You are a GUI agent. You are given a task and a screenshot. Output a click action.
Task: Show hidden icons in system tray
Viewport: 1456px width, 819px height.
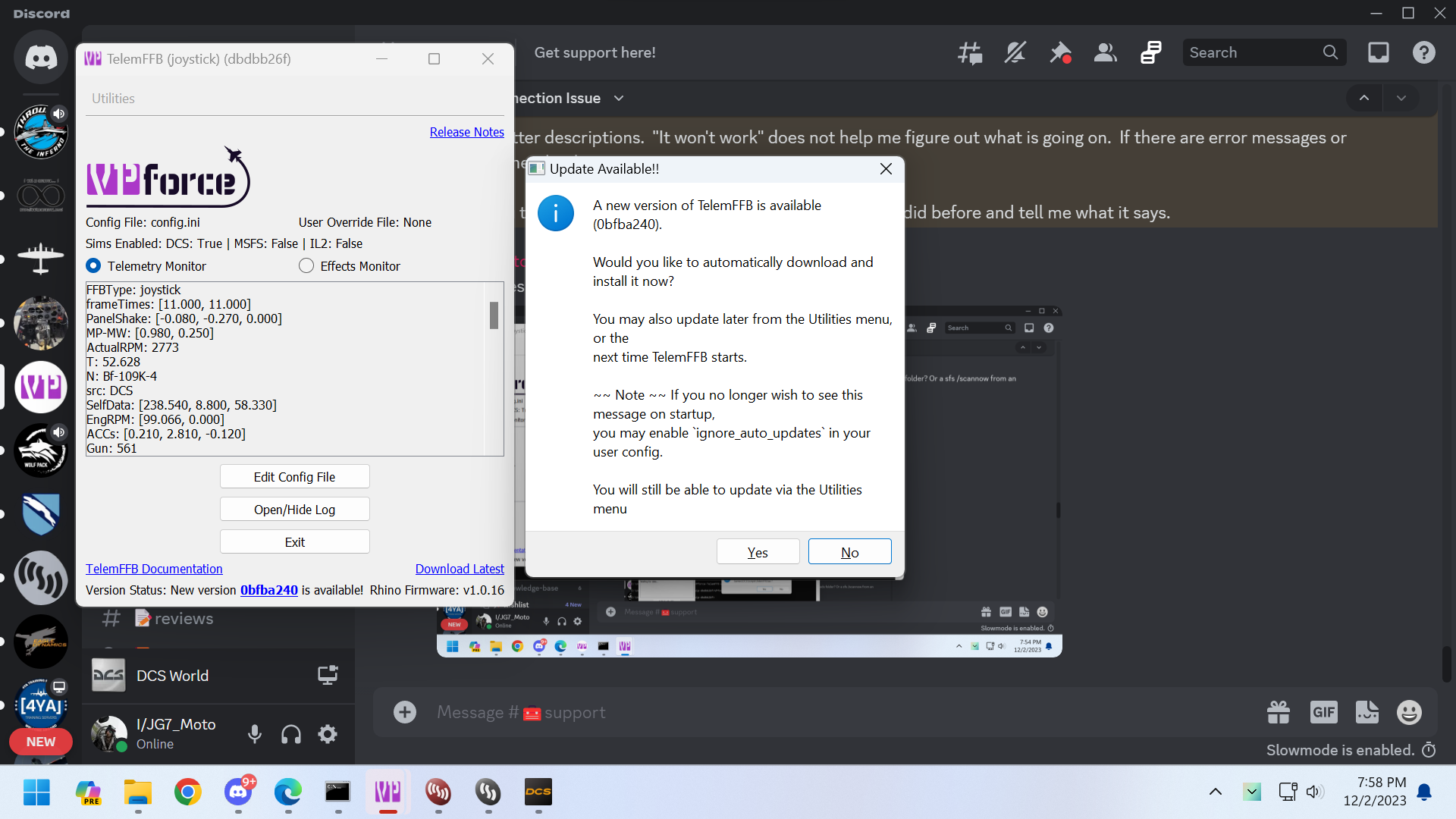click(1215, 792)
